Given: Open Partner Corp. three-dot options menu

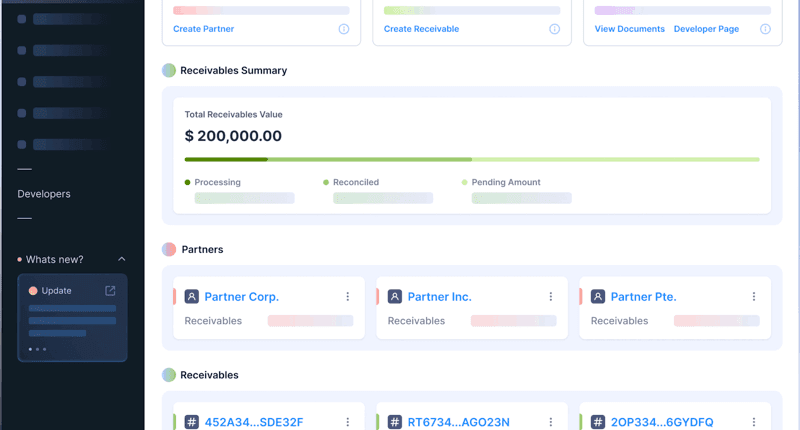Looking at the screenshot, I should (x=348, y=297).
